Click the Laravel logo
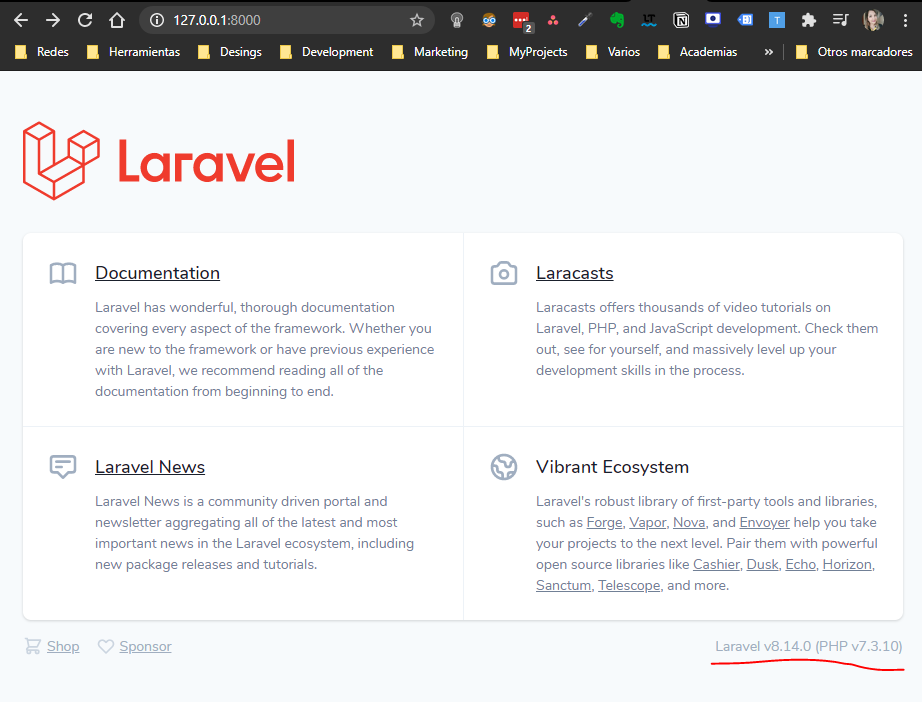922x702 pixels. [159, 161]
